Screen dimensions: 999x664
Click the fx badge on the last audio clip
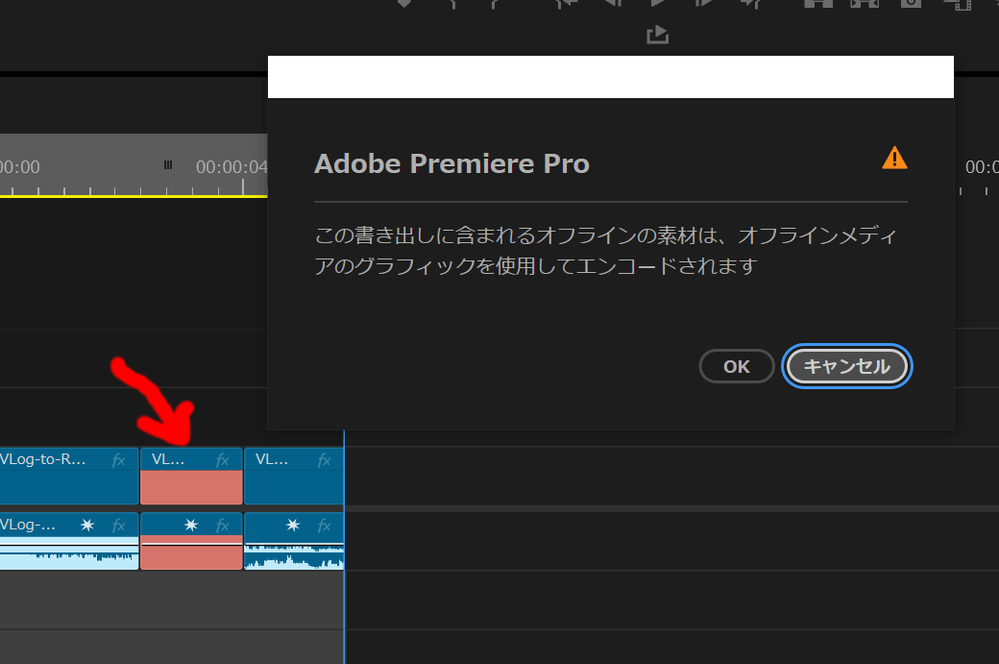tap(324, 526)
